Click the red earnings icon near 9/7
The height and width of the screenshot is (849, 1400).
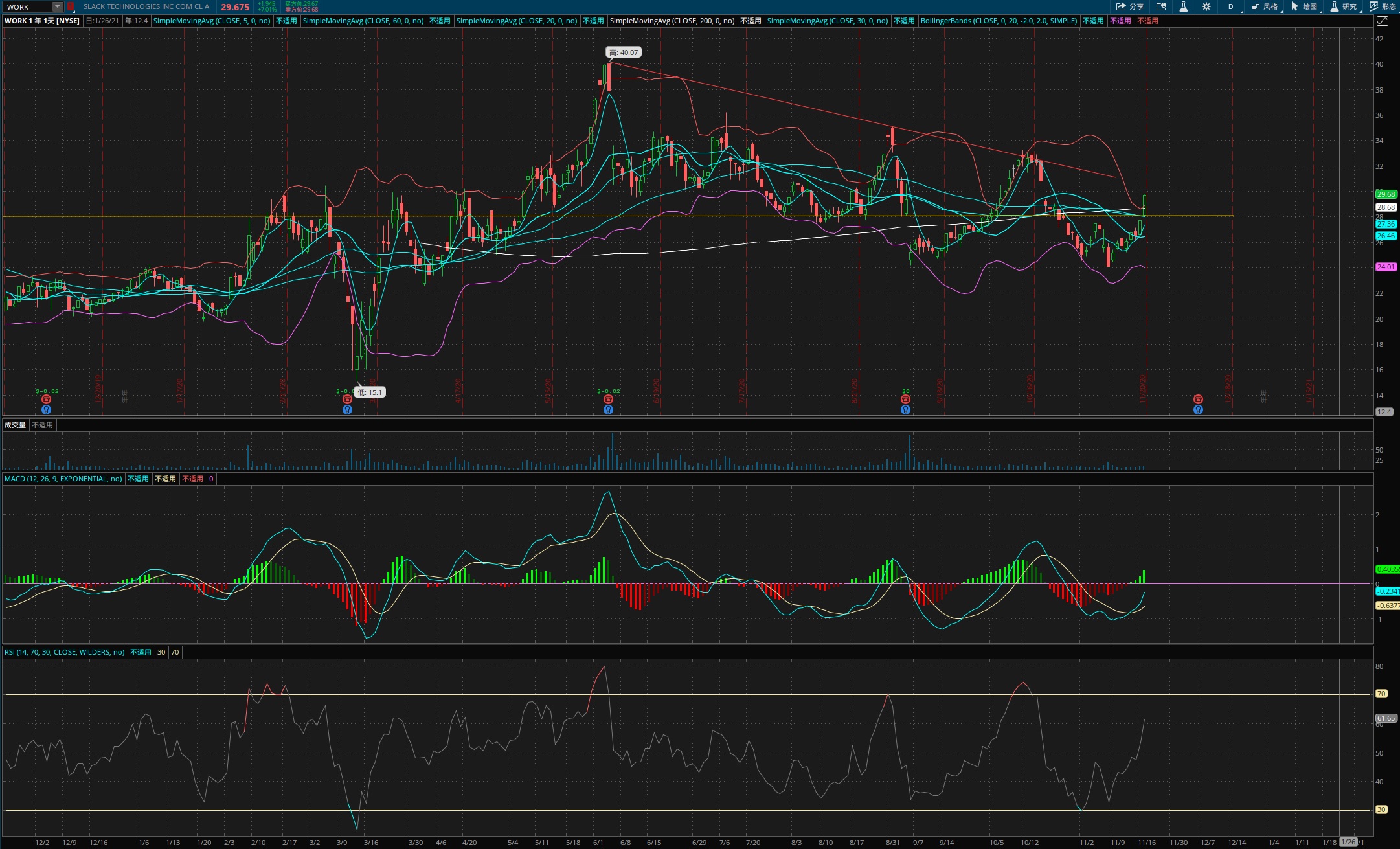905,400
